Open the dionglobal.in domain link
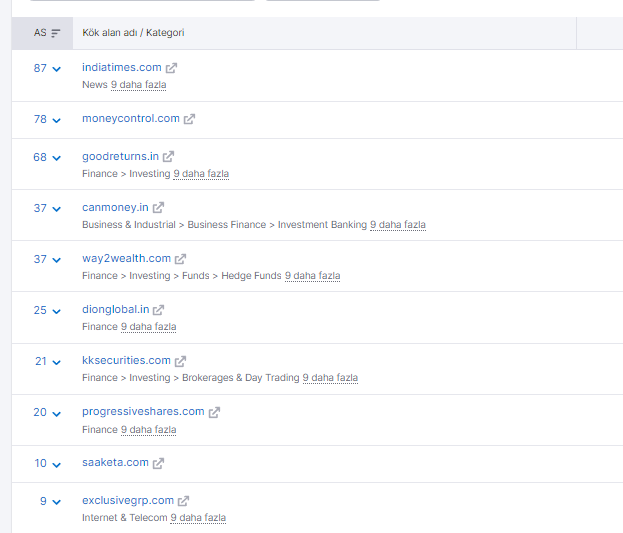This screenshot has width=623, height=533. (x=116, y=309)
